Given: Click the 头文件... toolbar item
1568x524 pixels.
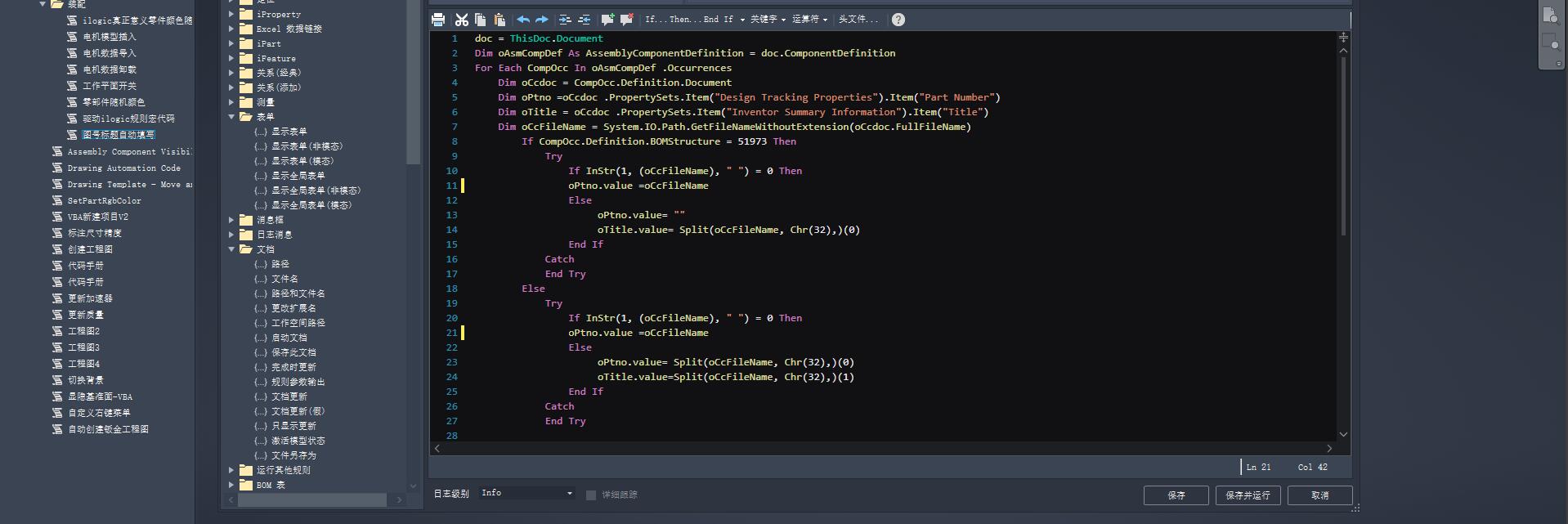Looking at the screenshot, I should click(x=858, y=20).
